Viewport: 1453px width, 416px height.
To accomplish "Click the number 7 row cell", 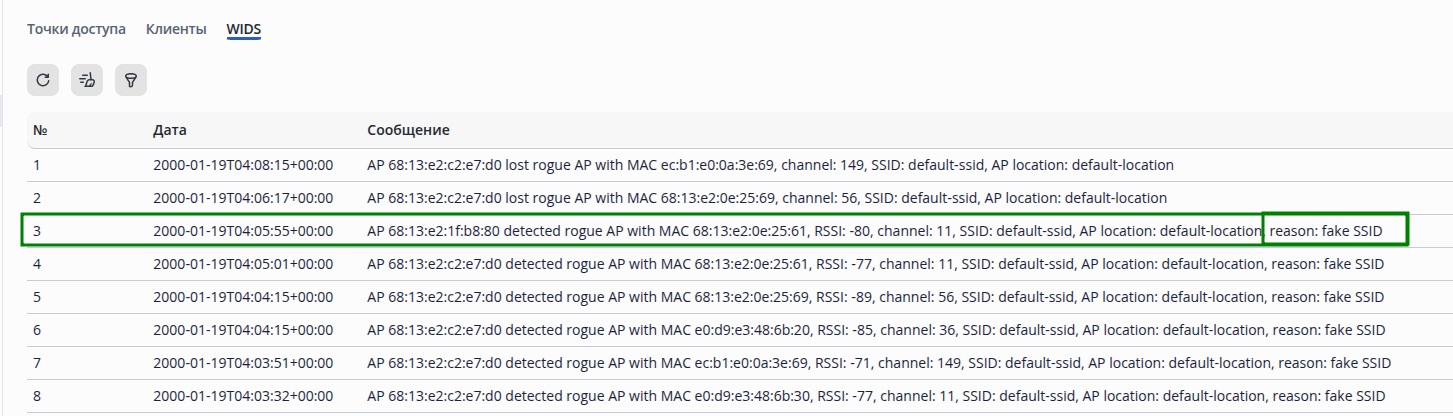I will tap(37, 363).
